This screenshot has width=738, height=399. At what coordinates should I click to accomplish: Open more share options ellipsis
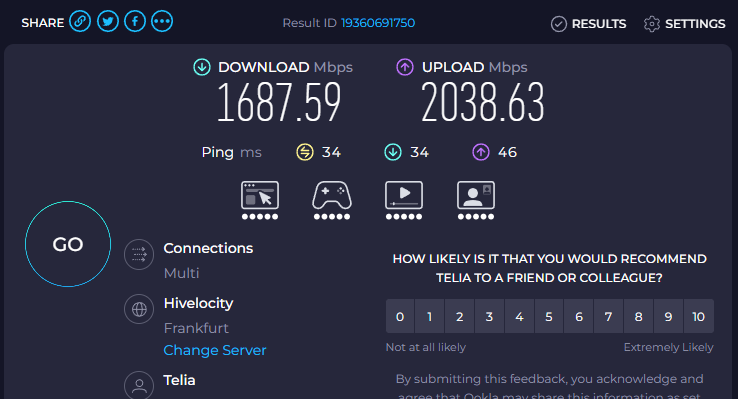pyautogui.click(x=162, y=22)
